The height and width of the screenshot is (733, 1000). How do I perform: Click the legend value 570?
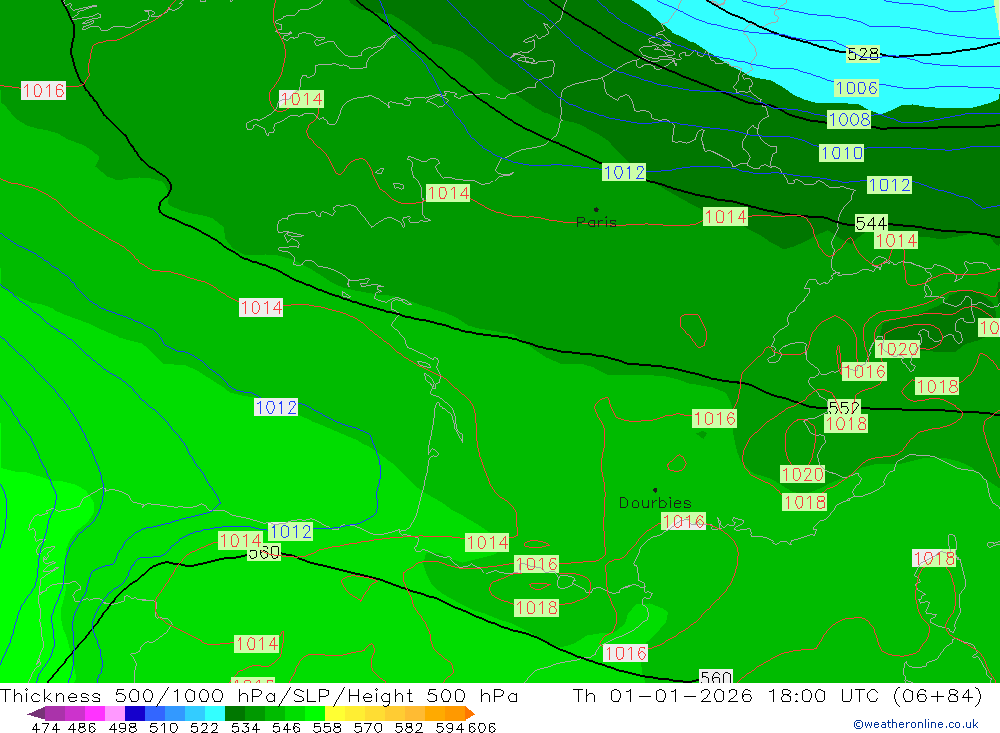367,727
